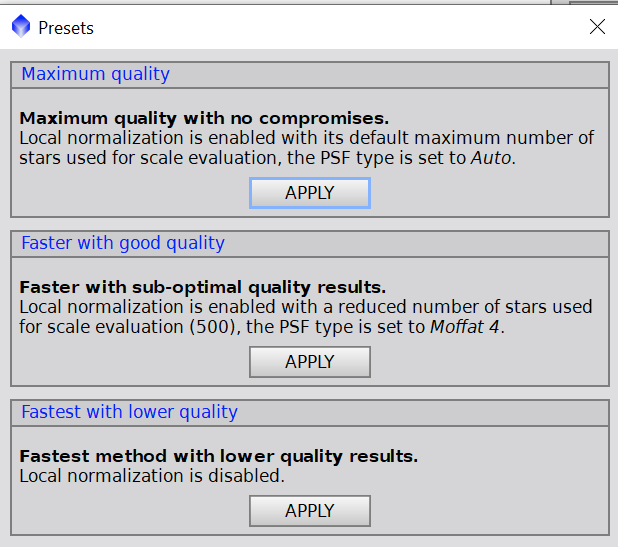Click the "Presets" window title text

[66, 28]
